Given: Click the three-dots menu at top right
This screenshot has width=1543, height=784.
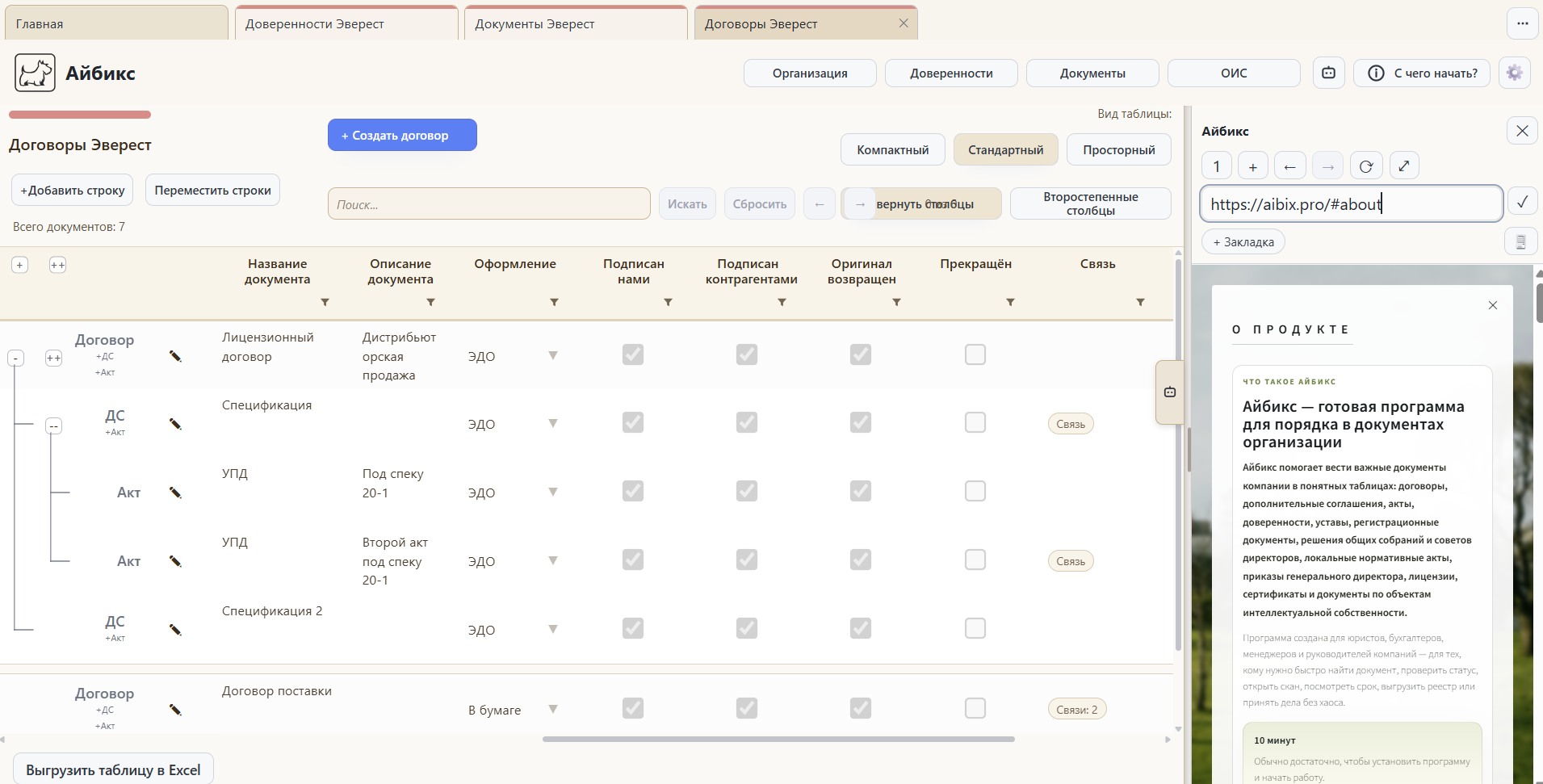Looking at the screenshot, I should [x=1522, y=23].
